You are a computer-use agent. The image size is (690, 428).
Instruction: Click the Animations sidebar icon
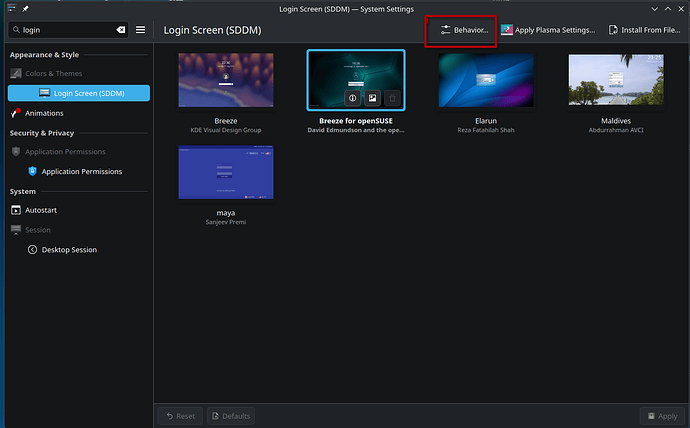(16, 113)
